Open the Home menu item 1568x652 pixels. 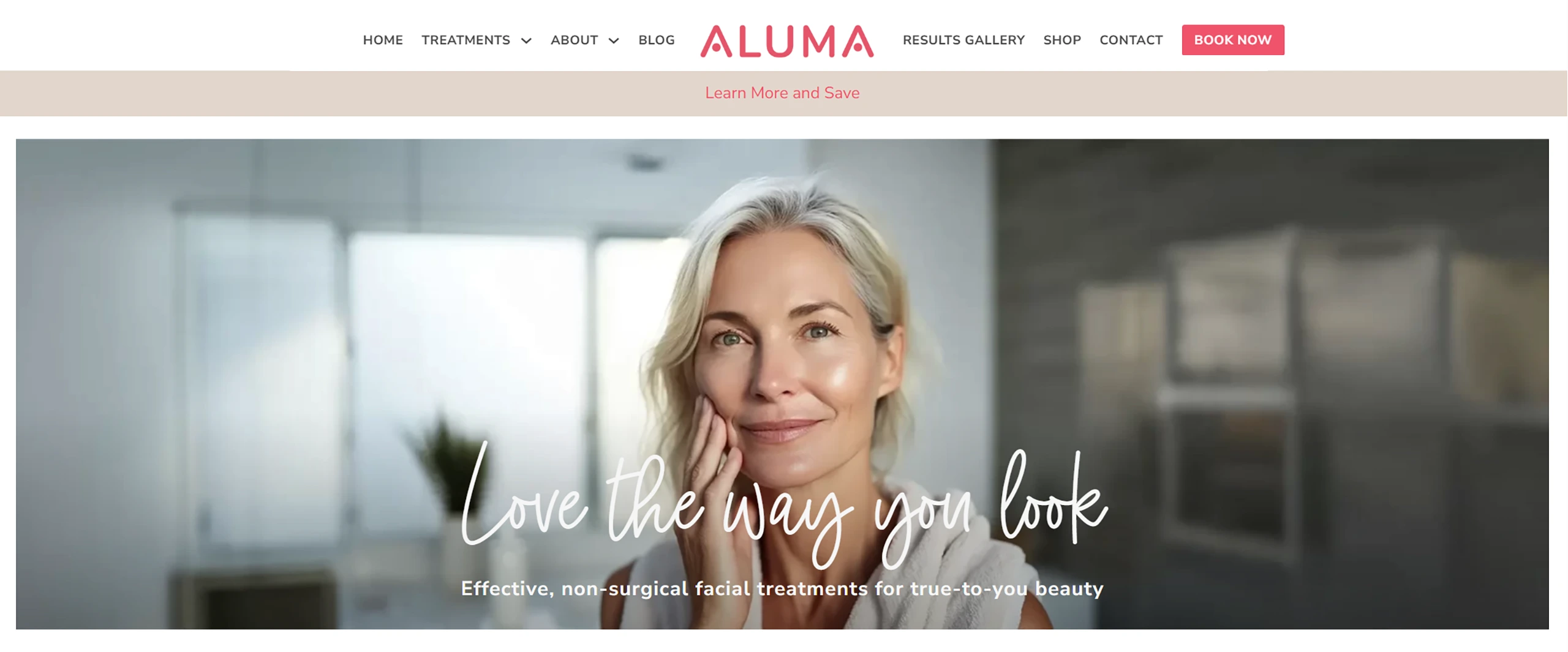tap(383, 40)
